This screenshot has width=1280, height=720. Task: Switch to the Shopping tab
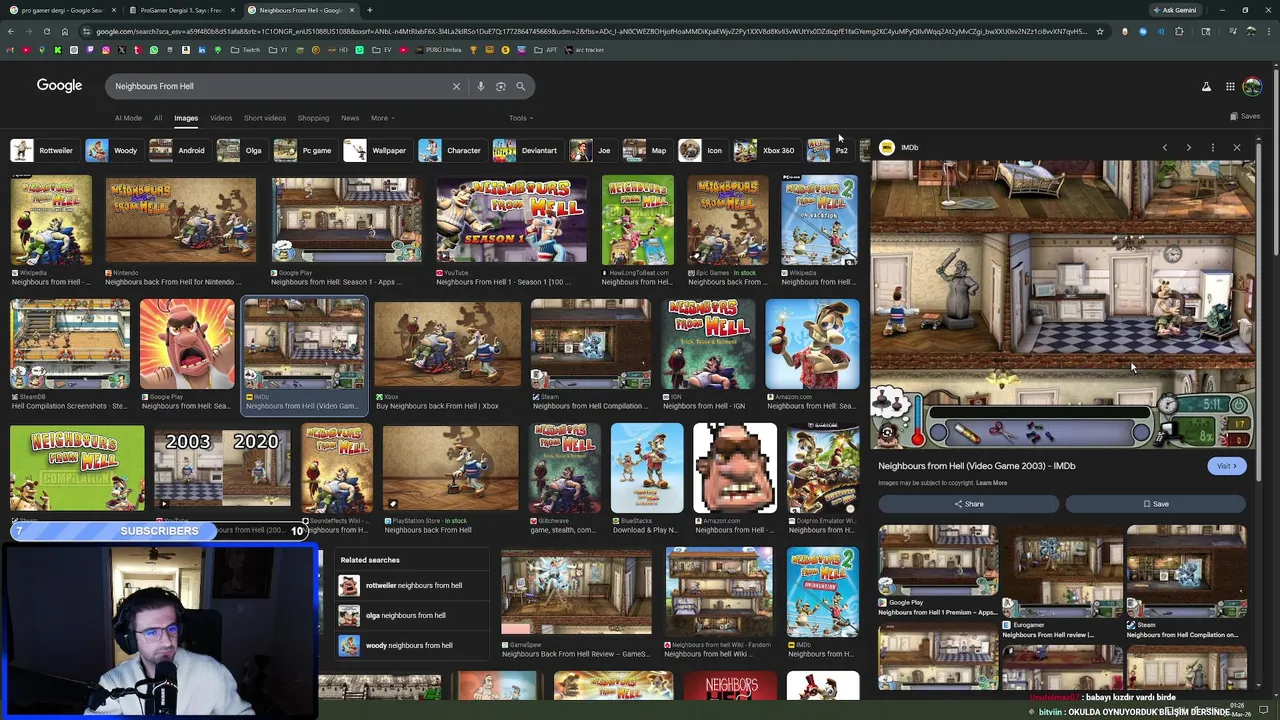pyautogui.click(x=313, y=118)
